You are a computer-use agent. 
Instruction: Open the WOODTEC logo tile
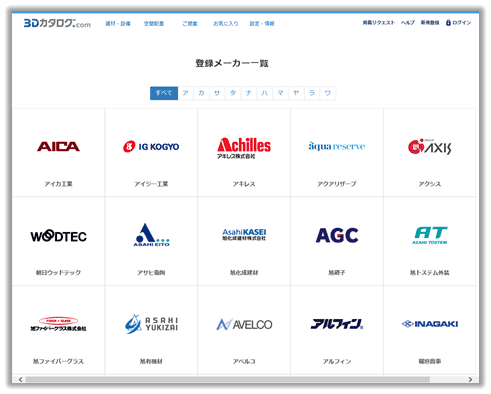click(x=58, y=236)
